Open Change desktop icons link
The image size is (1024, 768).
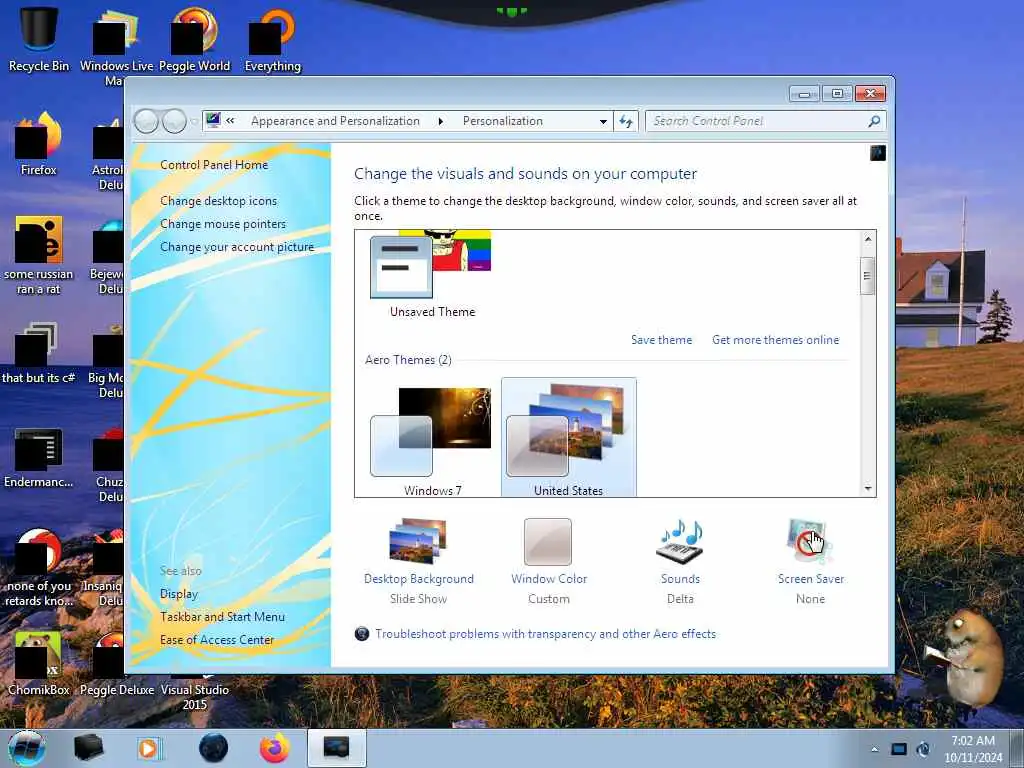[x=219, y=201]
